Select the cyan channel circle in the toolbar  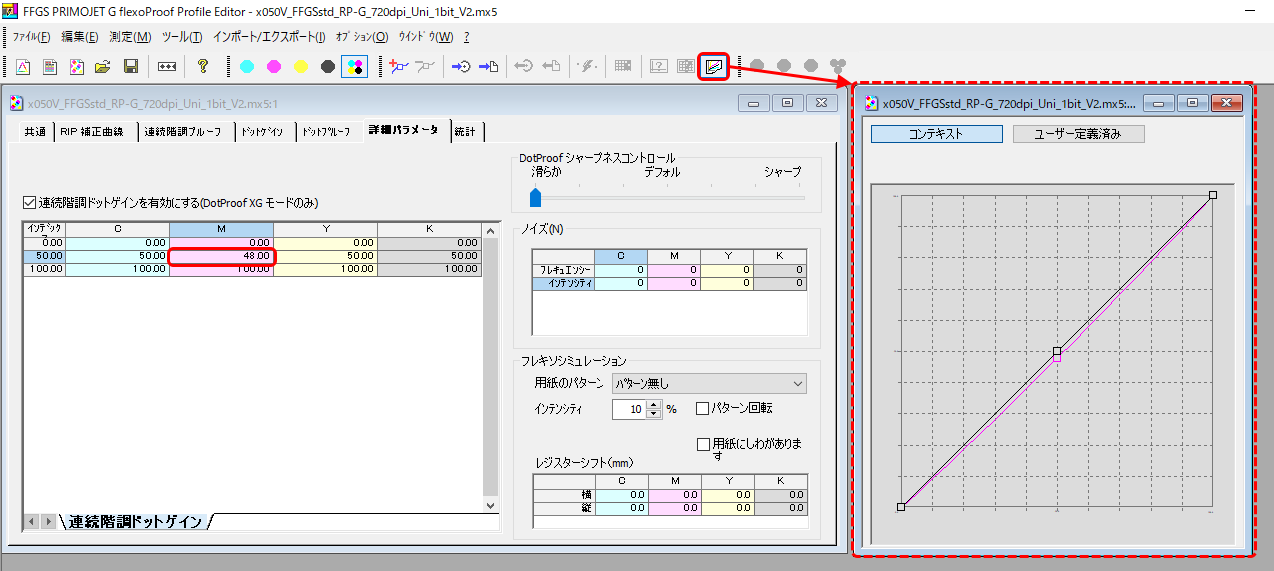(247, 67)
